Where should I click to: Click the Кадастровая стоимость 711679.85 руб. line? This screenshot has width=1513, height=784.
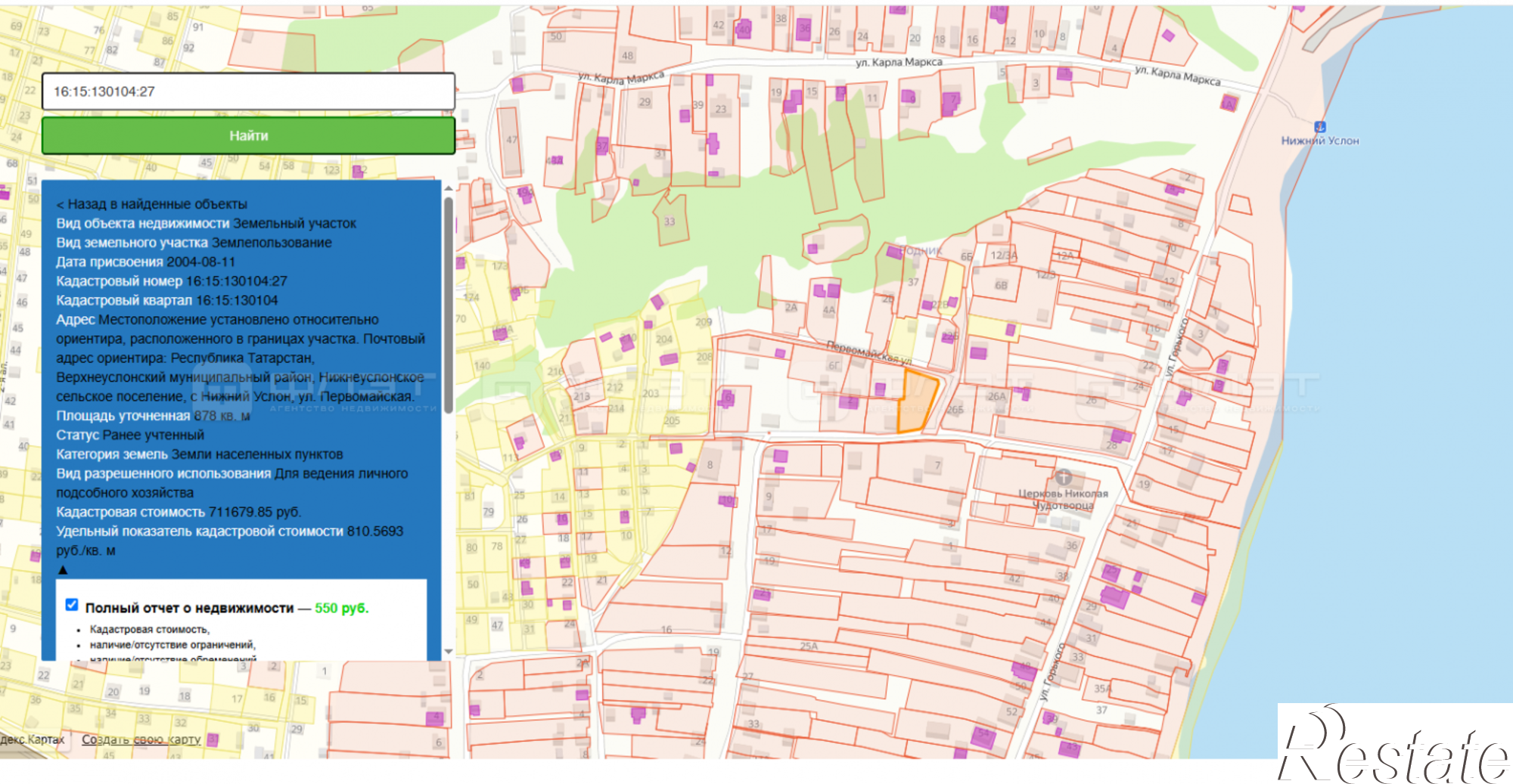click(x=179, y=512)
